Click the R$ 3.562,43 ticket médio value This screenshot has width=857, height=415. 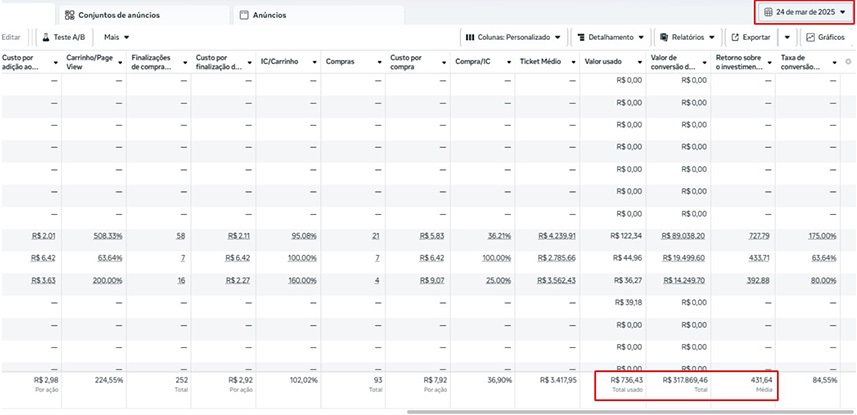[556, 280]
